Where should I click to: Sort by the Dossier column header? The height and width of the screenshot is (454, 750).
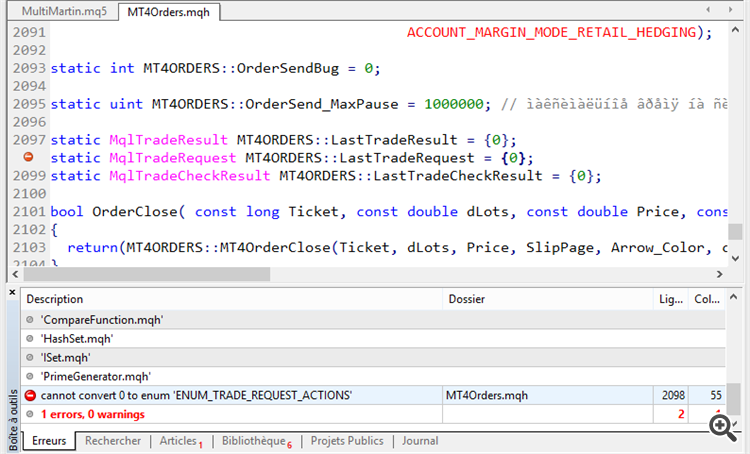tap(548, 299)
